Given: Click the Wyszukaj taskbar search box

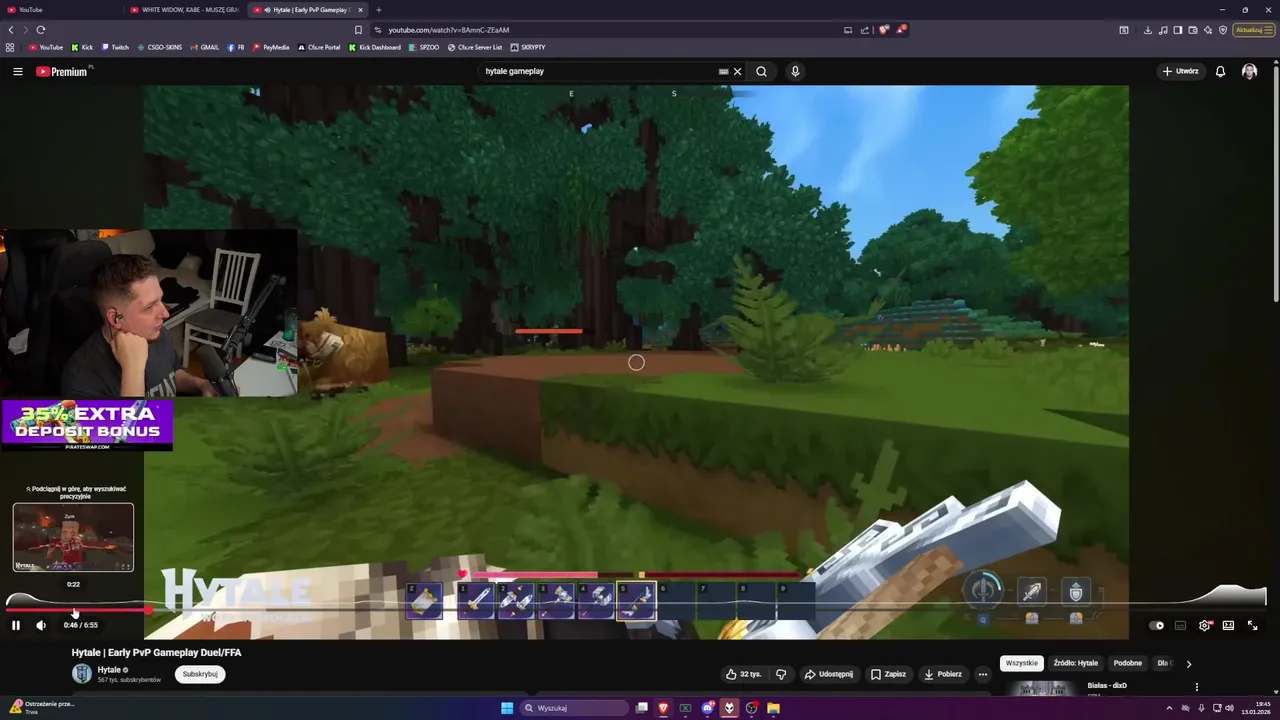Looking at the screenshot, I should [x=574, y=708].
